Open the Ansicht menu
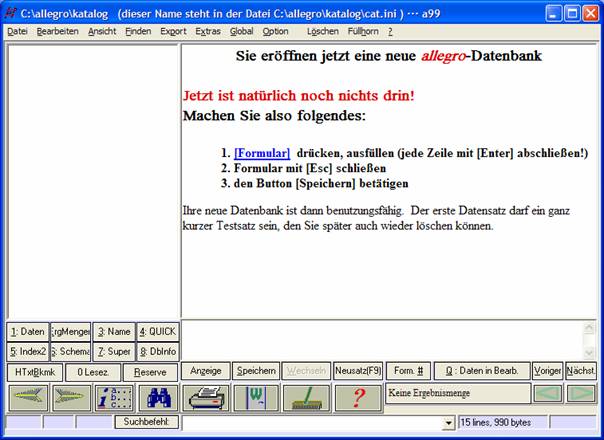604x440 pixels. point(102,32)
